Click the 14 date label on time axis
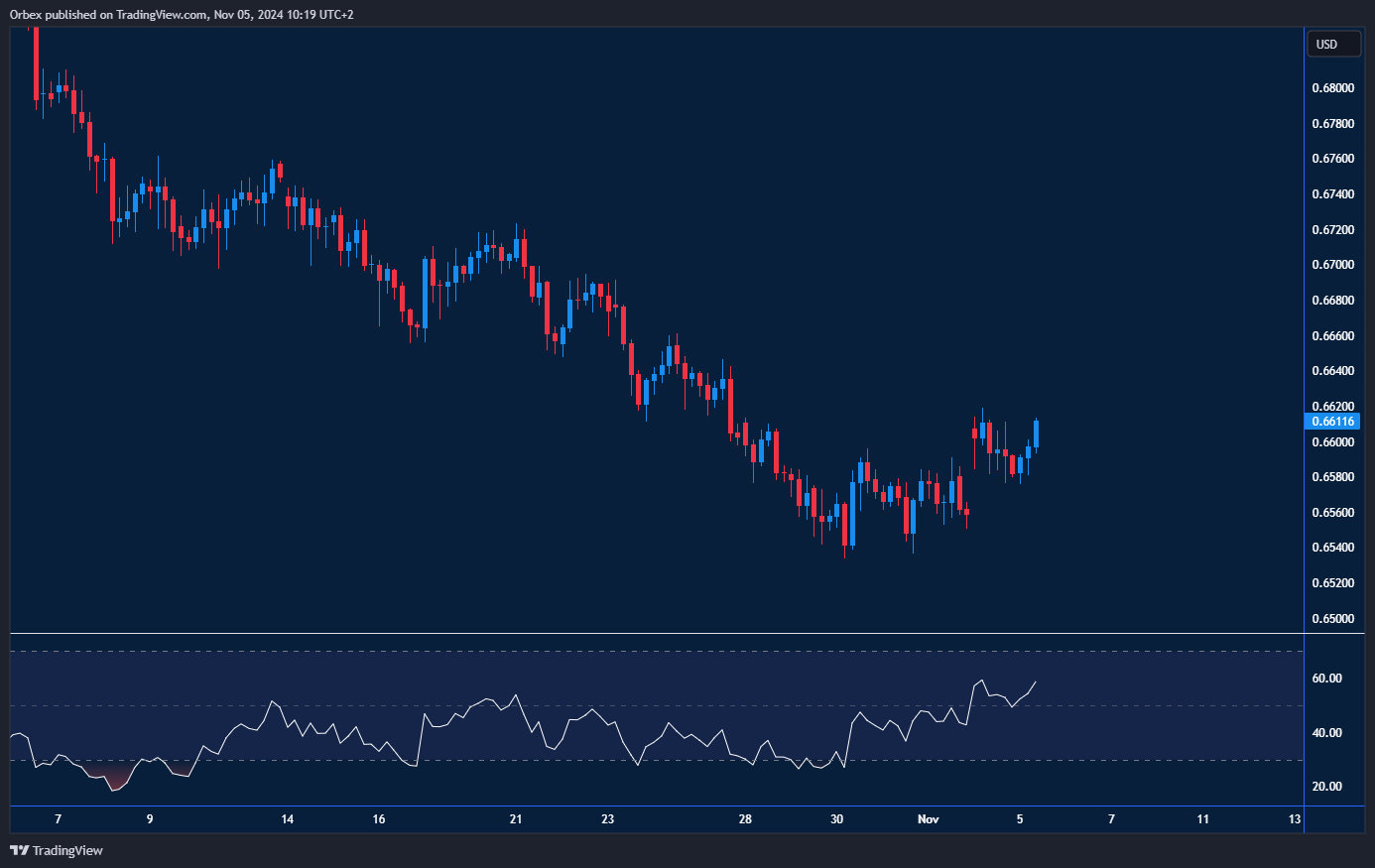The height and width of the screenshot is (868, 1375). pyautogui.click(x=287, y=819)
